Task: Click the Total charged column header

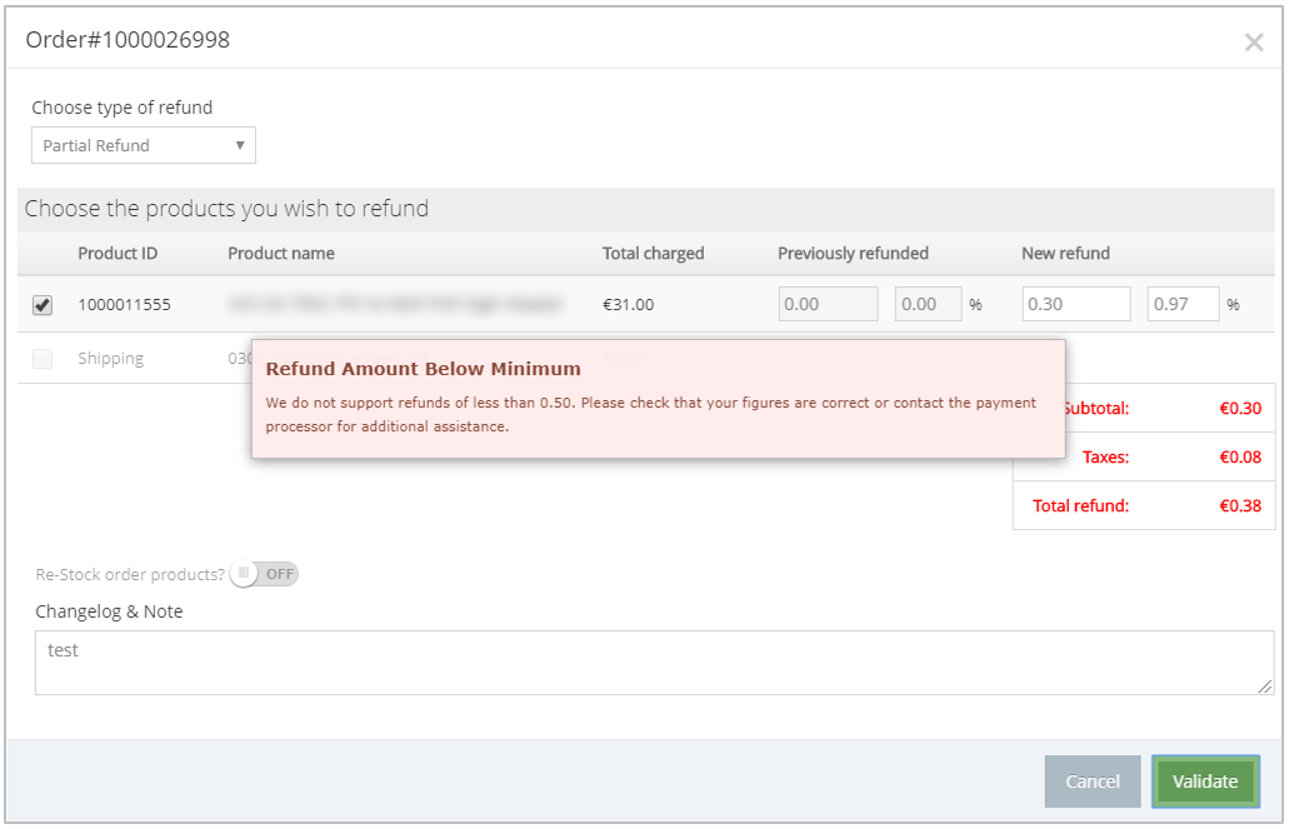Action: click(653, 253)
